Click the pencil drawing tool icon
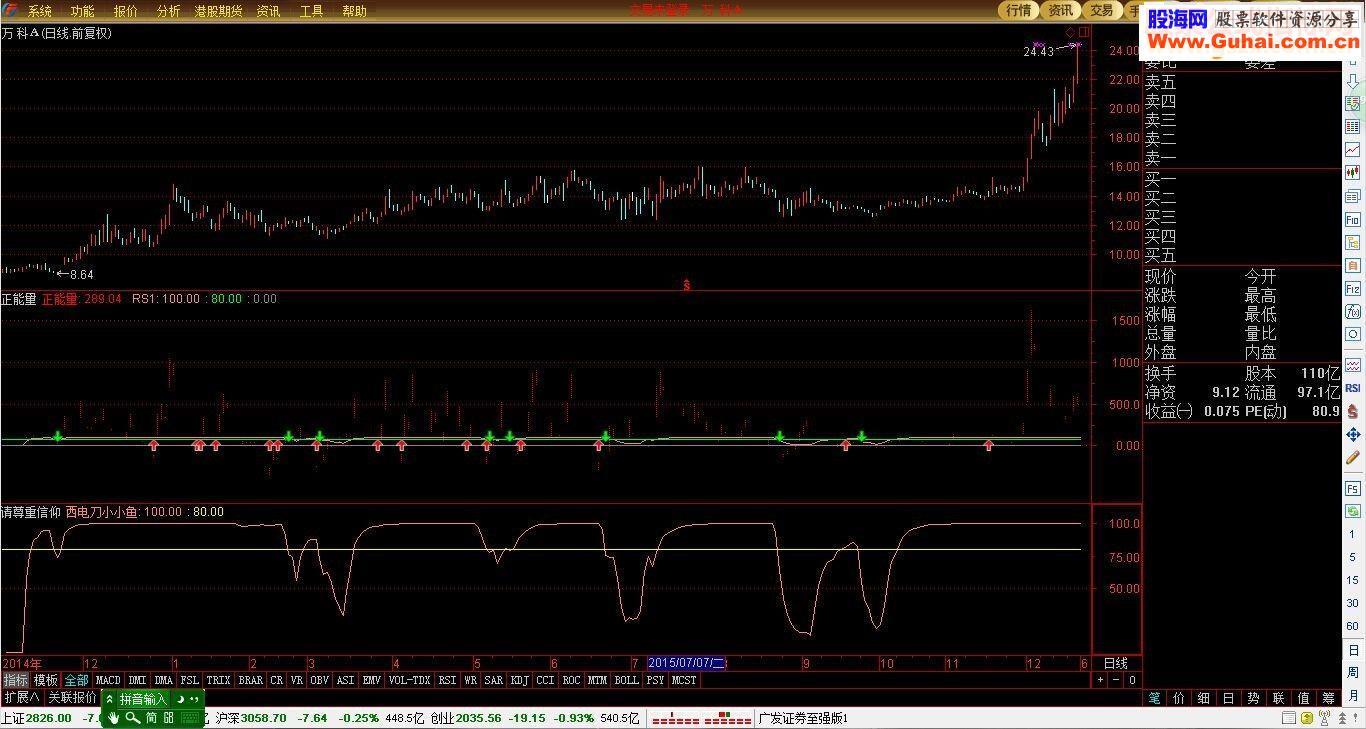Image resolution: width=1366 pixels, height=729 pixels. tap(1352, 457)
